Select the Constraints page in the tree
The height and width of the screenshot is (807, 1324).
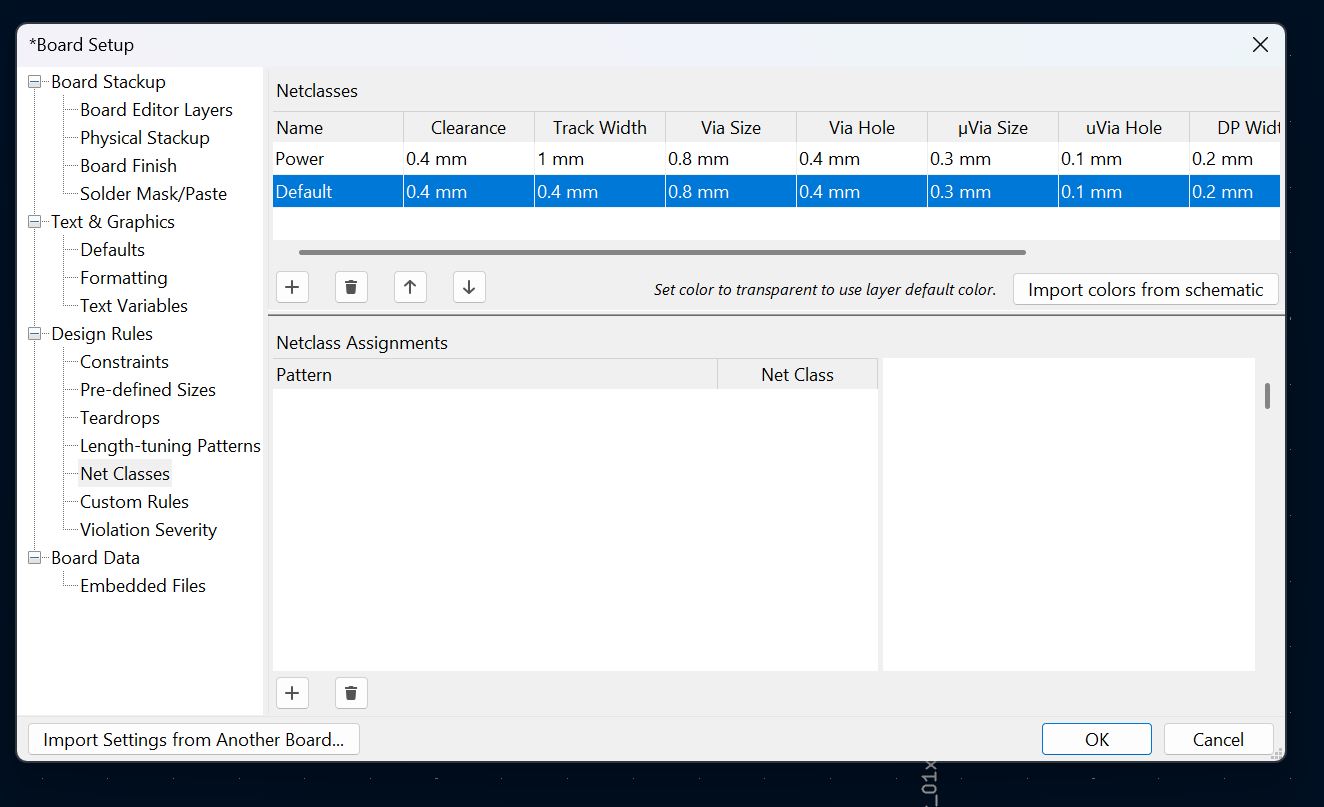(123, 361)
